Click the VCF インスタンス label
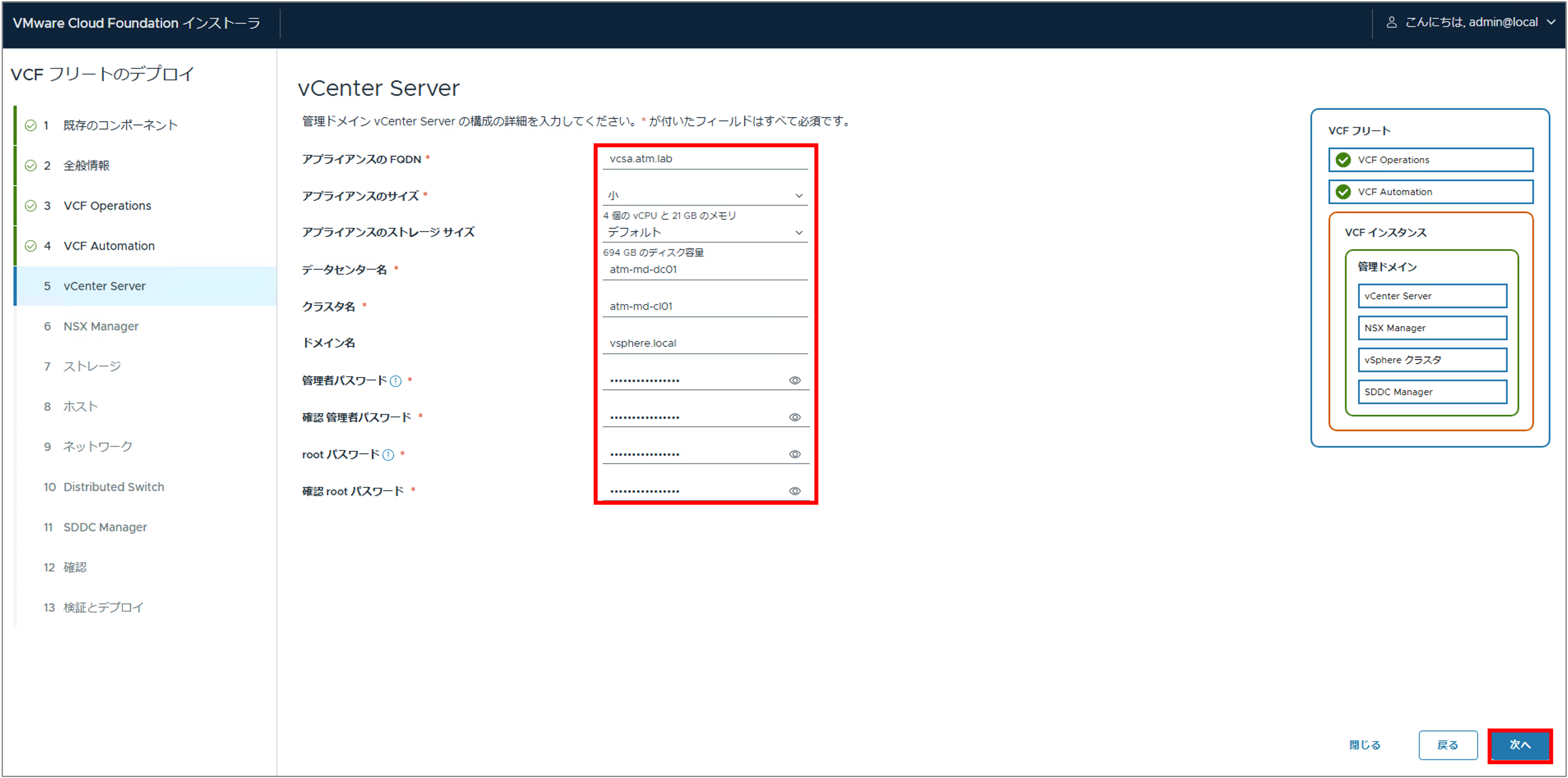 [x=1385, y=233]
